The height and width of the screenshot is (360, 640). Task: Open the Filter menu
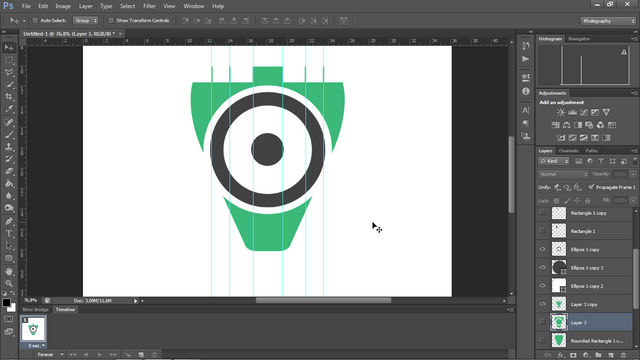click(149, 6)
